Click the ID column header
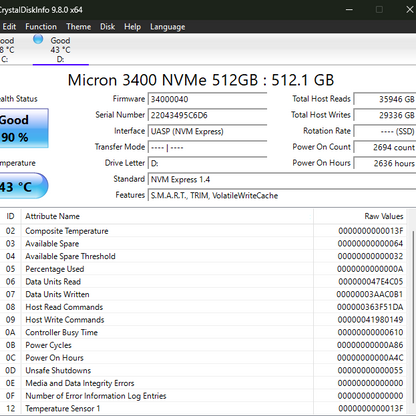 point(10,216)
